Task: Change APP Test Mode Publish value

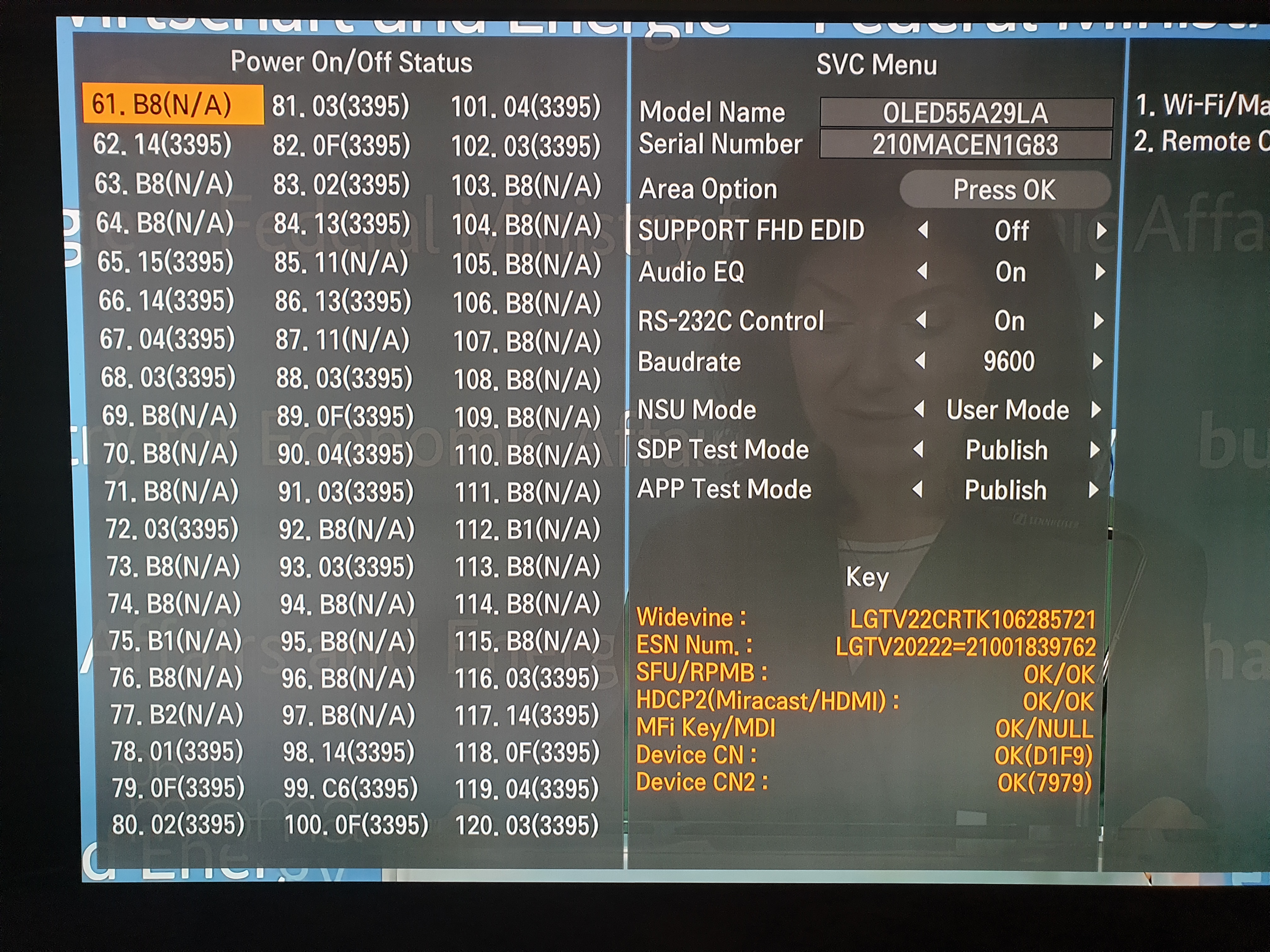Action: coord(1005,490)
